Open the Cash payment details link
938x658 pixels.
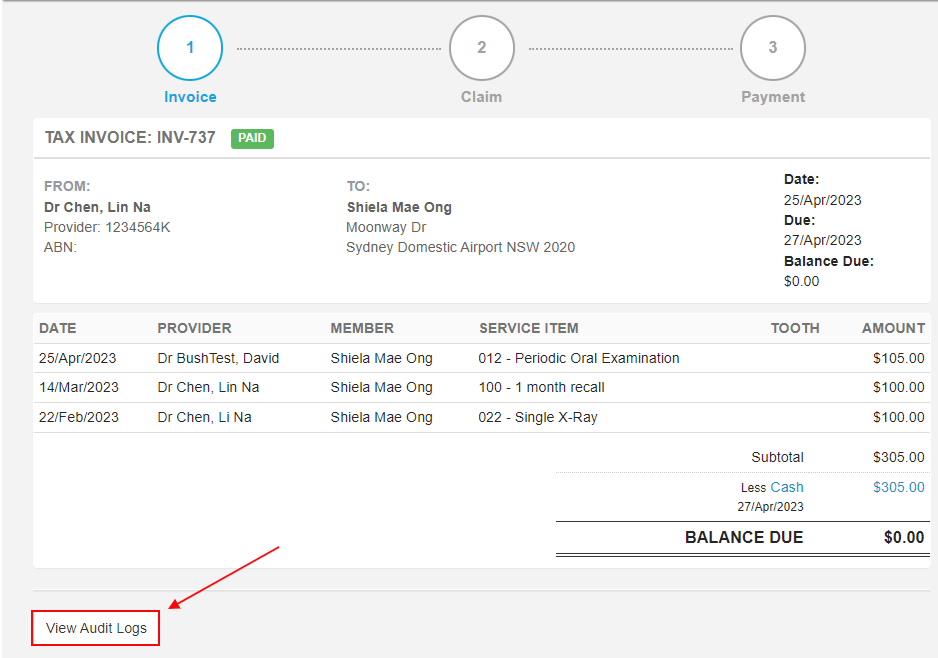click(787, 487)
